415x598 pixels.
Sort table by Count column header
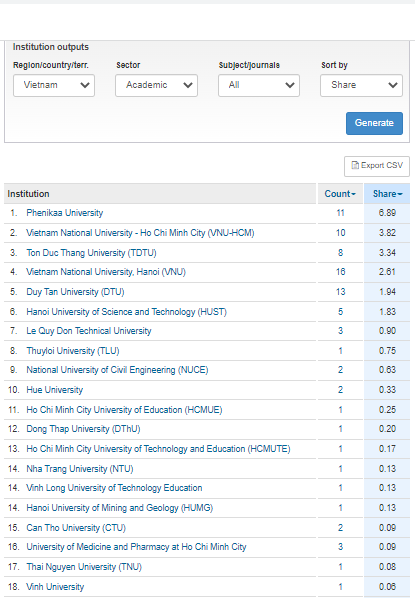tap(340, 194)
